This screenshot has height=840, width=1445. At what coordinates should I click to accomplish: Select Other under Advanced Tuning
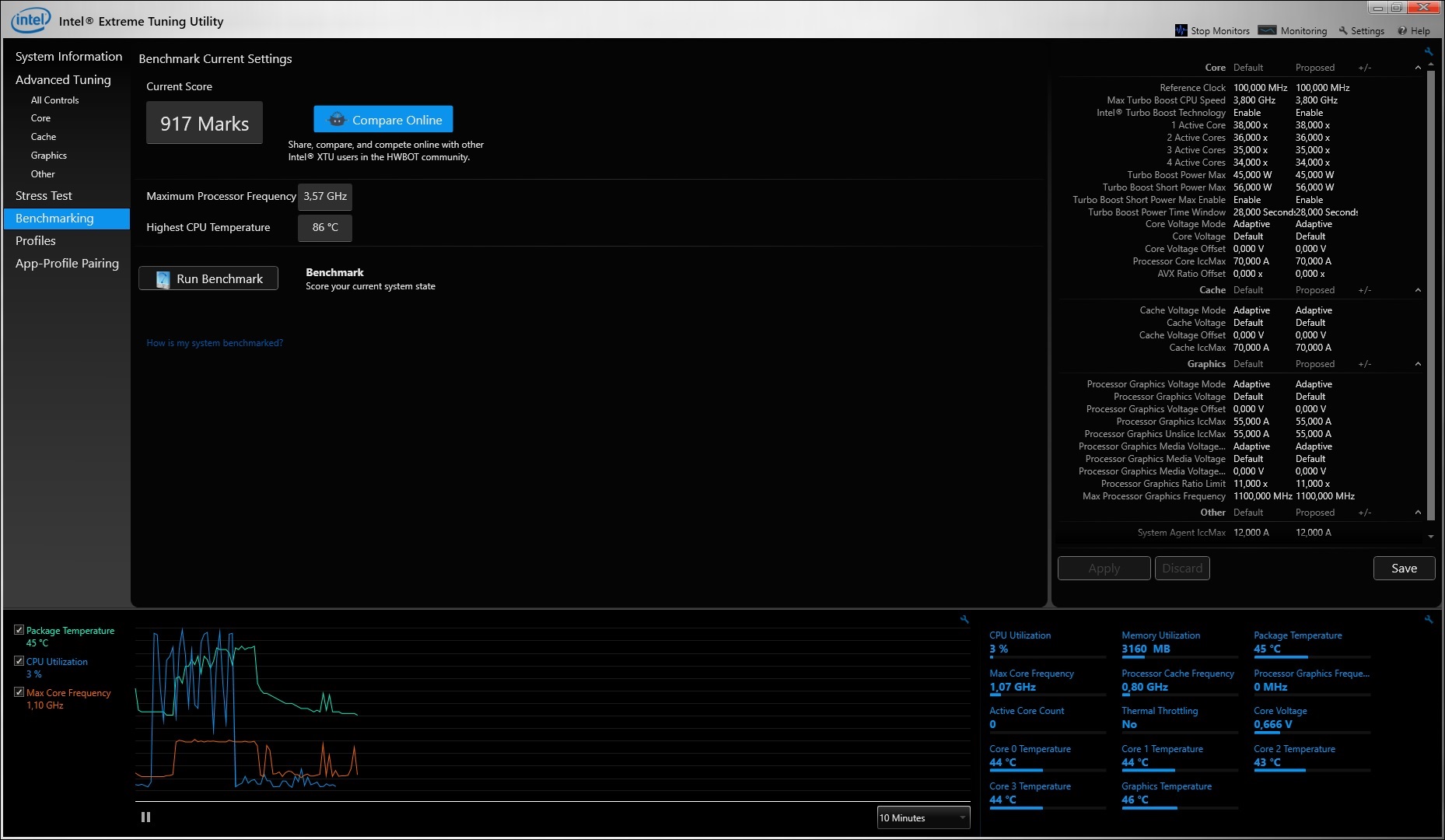click(43, 174)
